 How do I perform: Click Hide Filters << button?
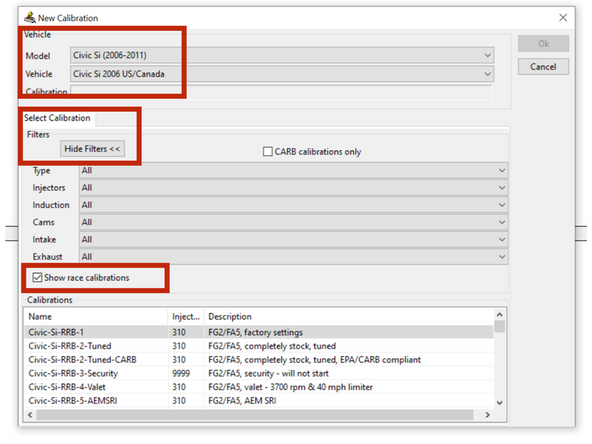coord(92,149)
